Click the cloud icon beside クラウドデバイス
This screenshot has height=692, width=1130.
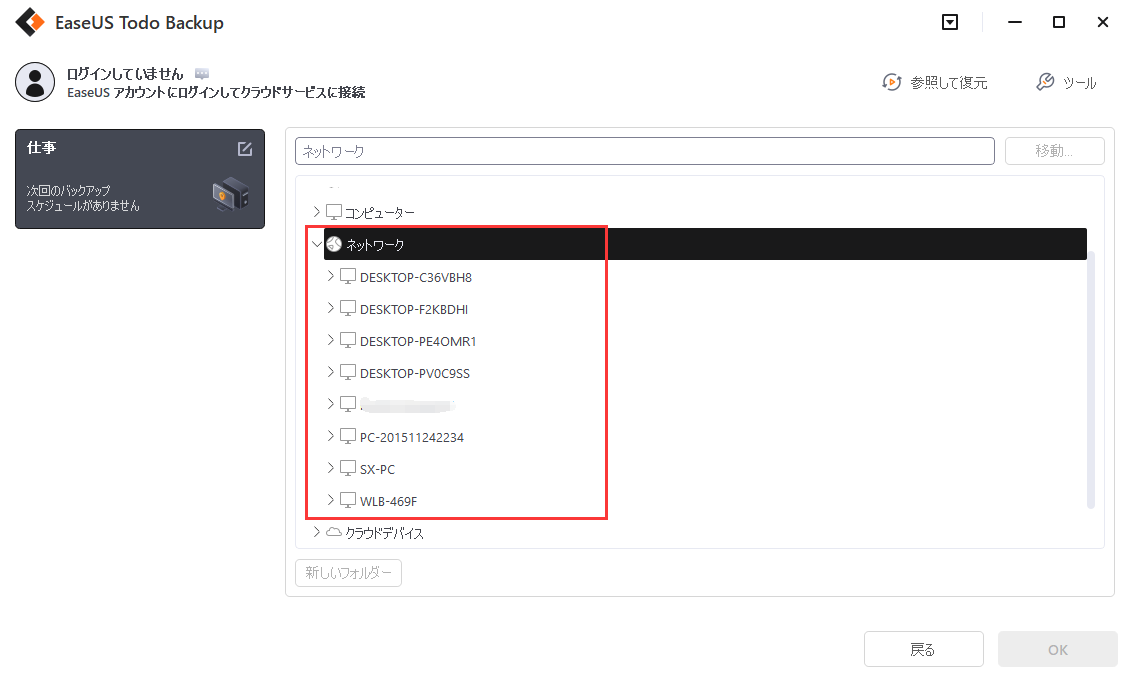pos(333,532)
